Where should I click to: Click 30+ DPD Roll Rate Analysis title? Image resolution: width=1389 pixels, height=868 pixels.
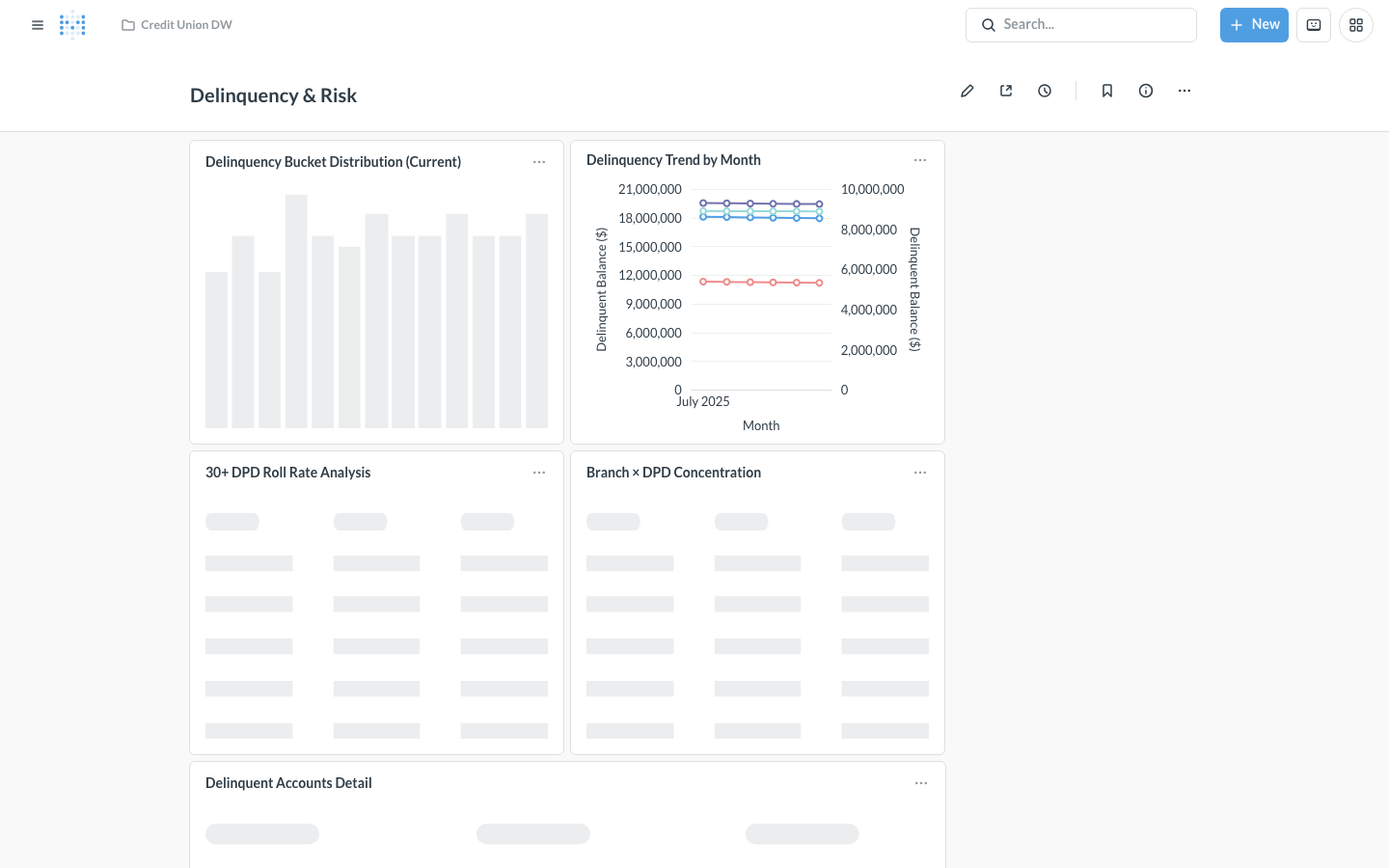point(287,473)
